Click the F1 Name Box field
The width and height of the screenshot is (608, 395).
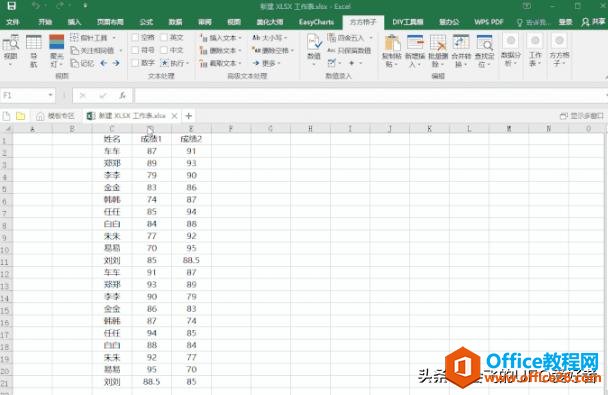[x=24, y=95]
